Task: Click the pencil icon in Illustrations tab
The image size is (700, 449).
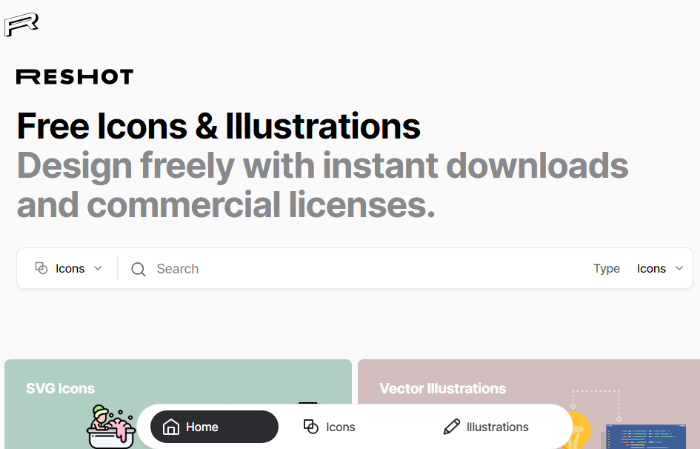Action: [x=451, y=427]
